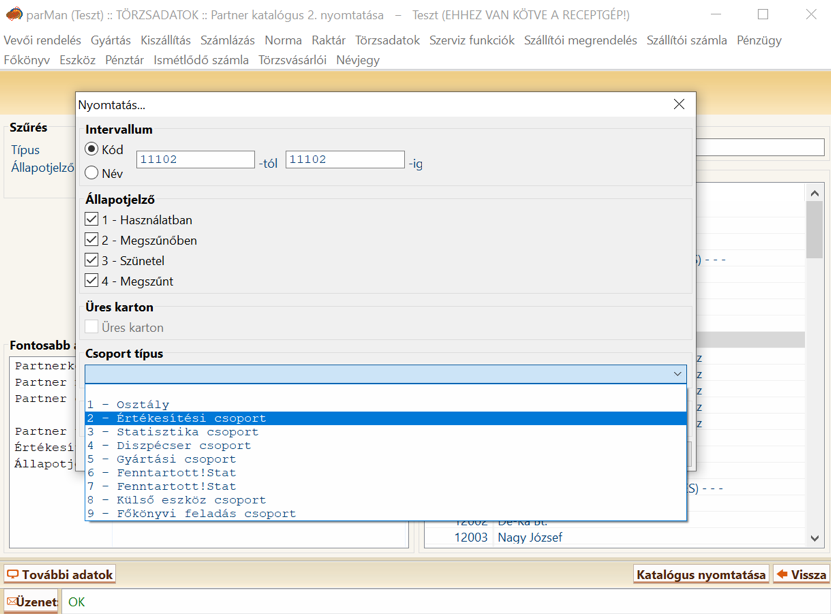This screenshot has width=831, height=614.
Task: Select 6 - Fenntartott!Stat option
Action: click(386, 473)
